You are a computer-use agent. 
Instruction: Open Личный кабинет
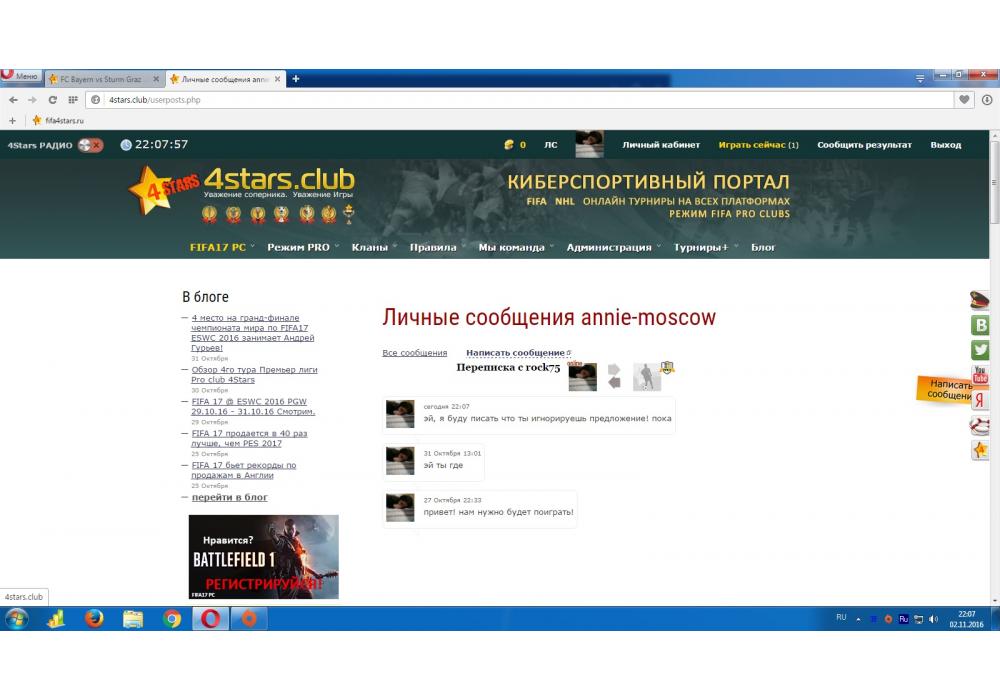click(661, 145)
